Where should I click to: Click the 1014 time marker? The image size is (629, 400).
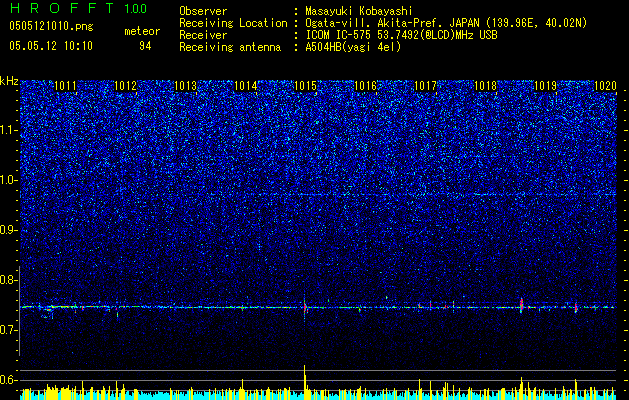[246, 86]
